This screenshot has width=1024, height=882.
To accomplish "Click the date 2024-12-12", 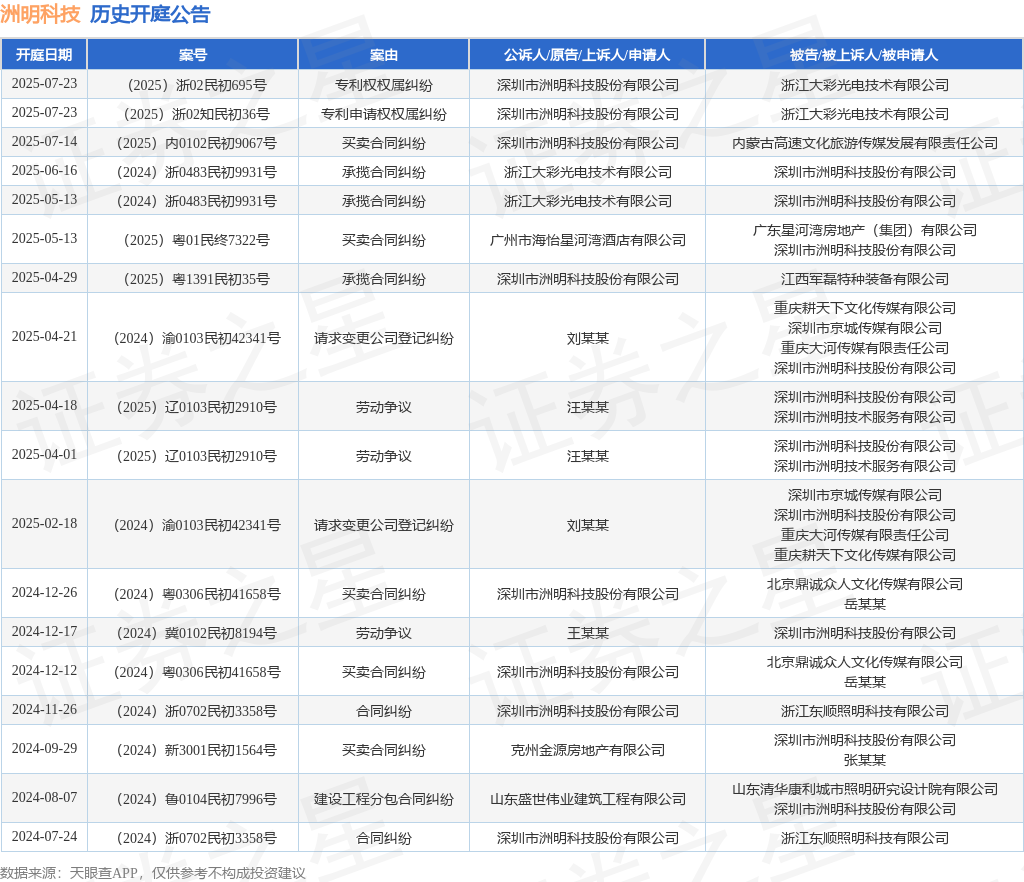I will (44, 670).
